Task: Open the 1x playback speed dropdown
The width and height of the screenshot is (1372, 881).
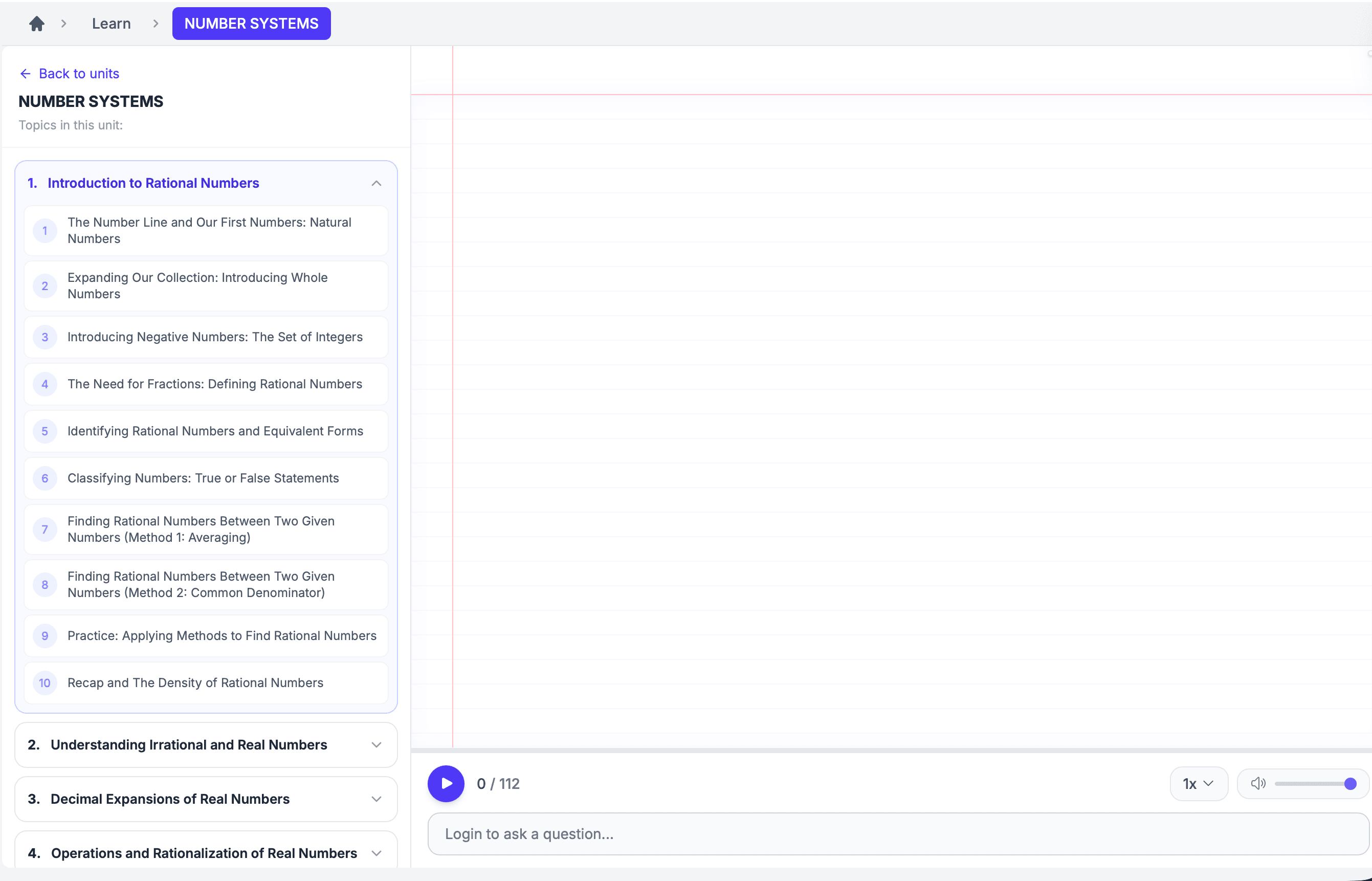Action: tap(1198, 783)
